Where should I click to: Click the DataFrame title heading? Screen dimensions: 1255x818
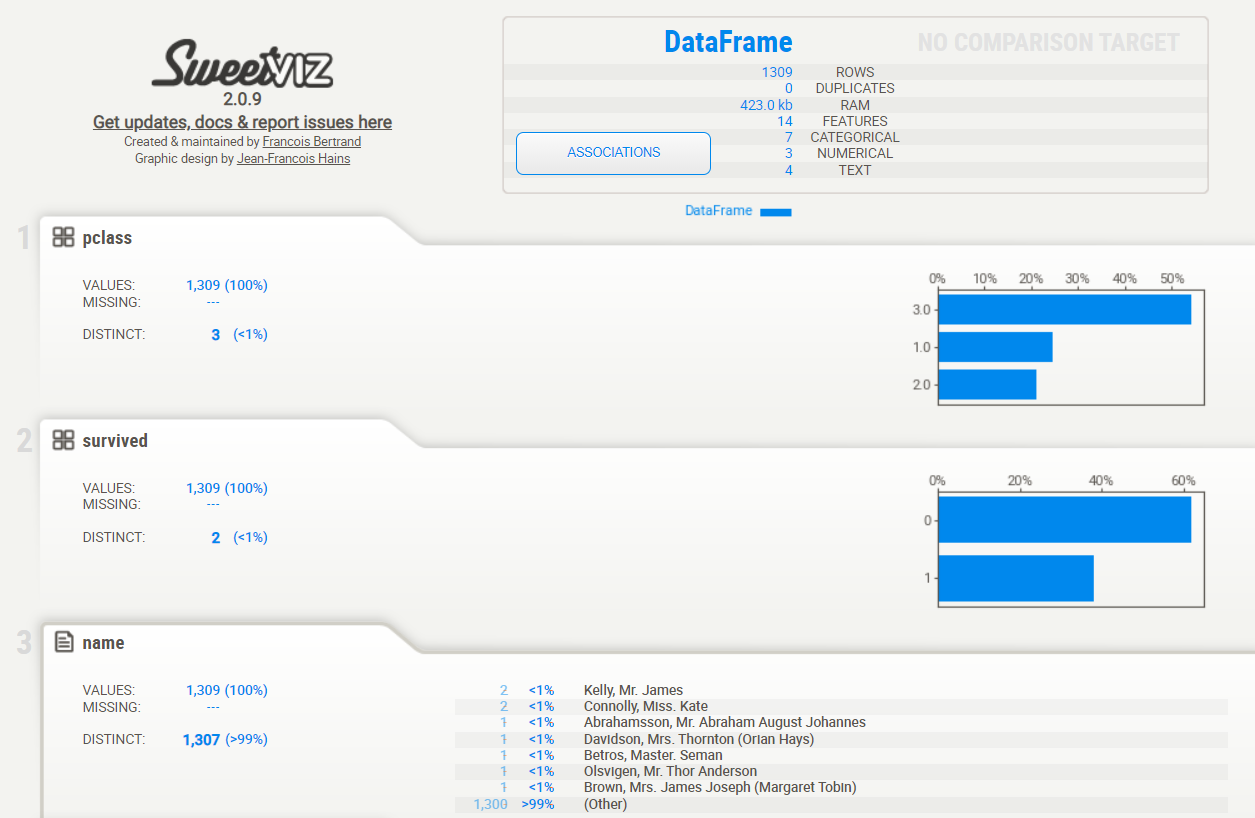(728, 42)
